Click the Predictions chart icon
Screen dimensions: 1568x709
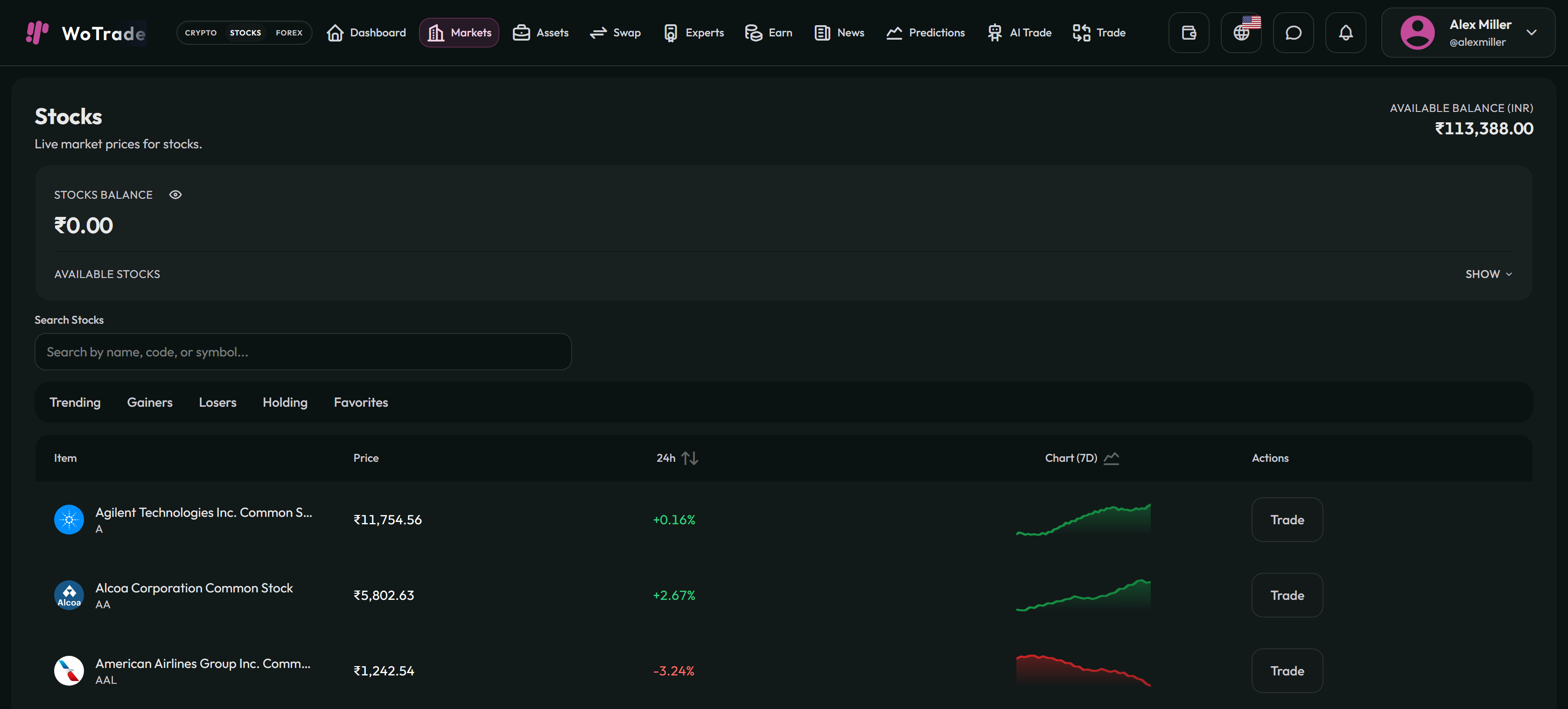(x=894, y=33)
